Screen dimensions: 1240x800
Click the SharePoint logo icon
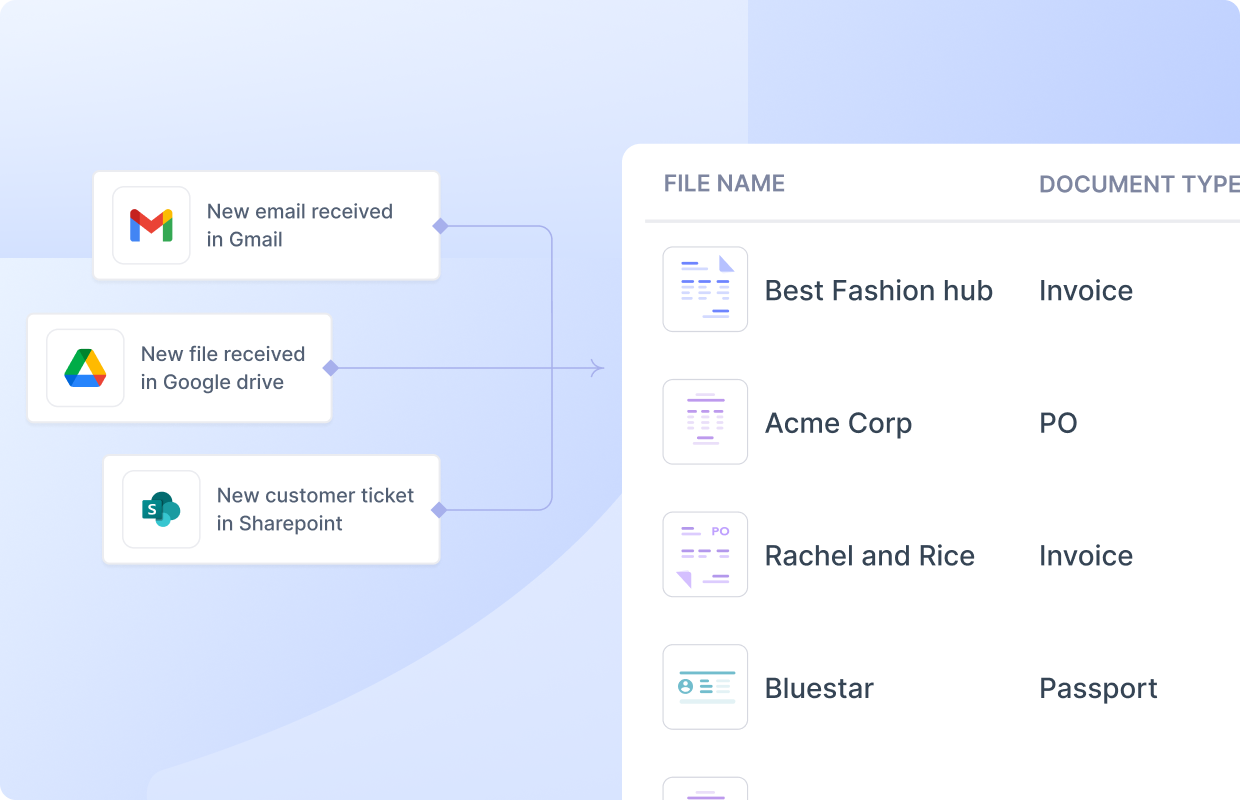pyautogui.click(x=161, y=510)
